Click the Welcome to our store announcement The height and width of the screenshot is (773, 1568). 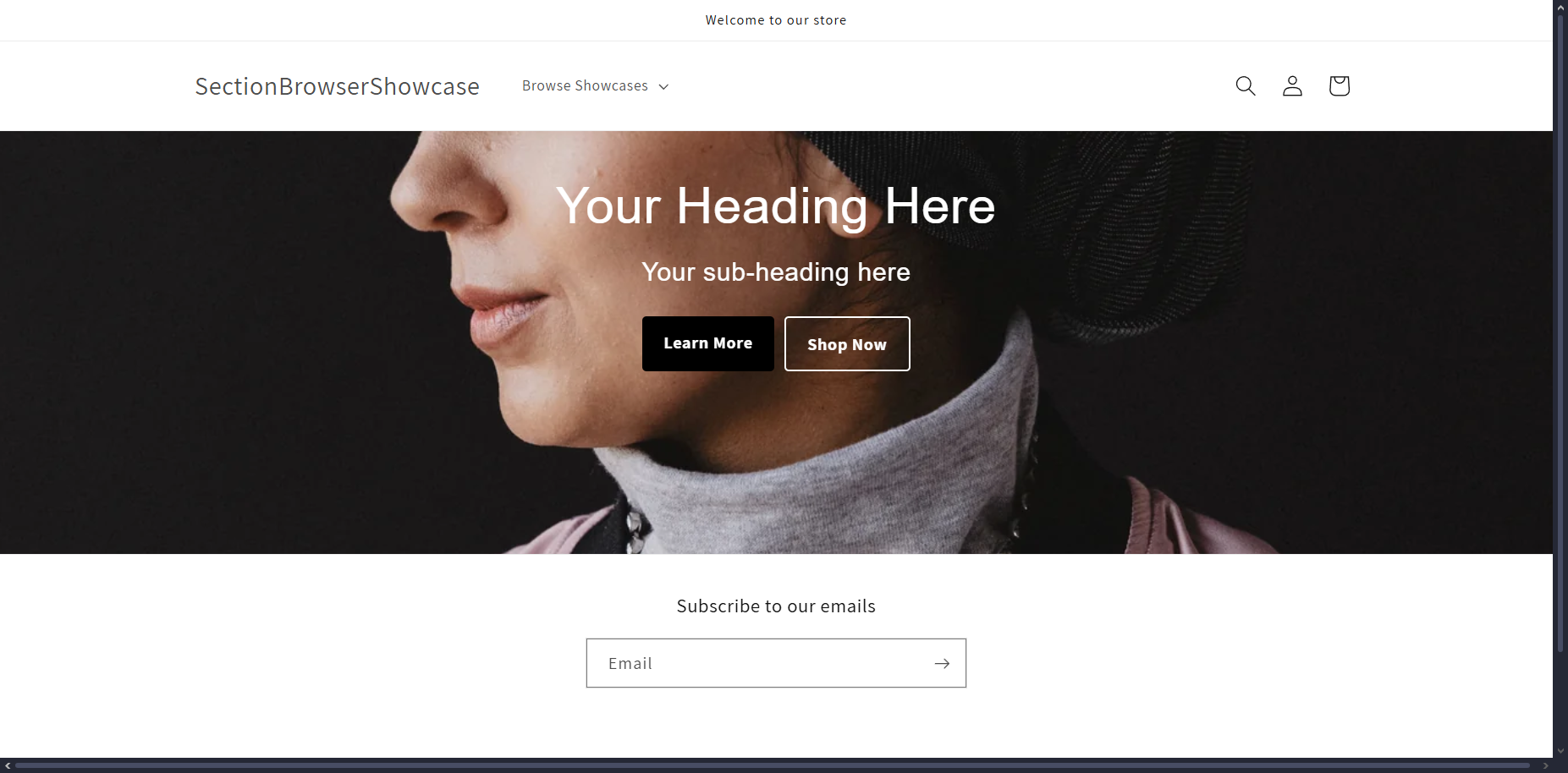776,20
